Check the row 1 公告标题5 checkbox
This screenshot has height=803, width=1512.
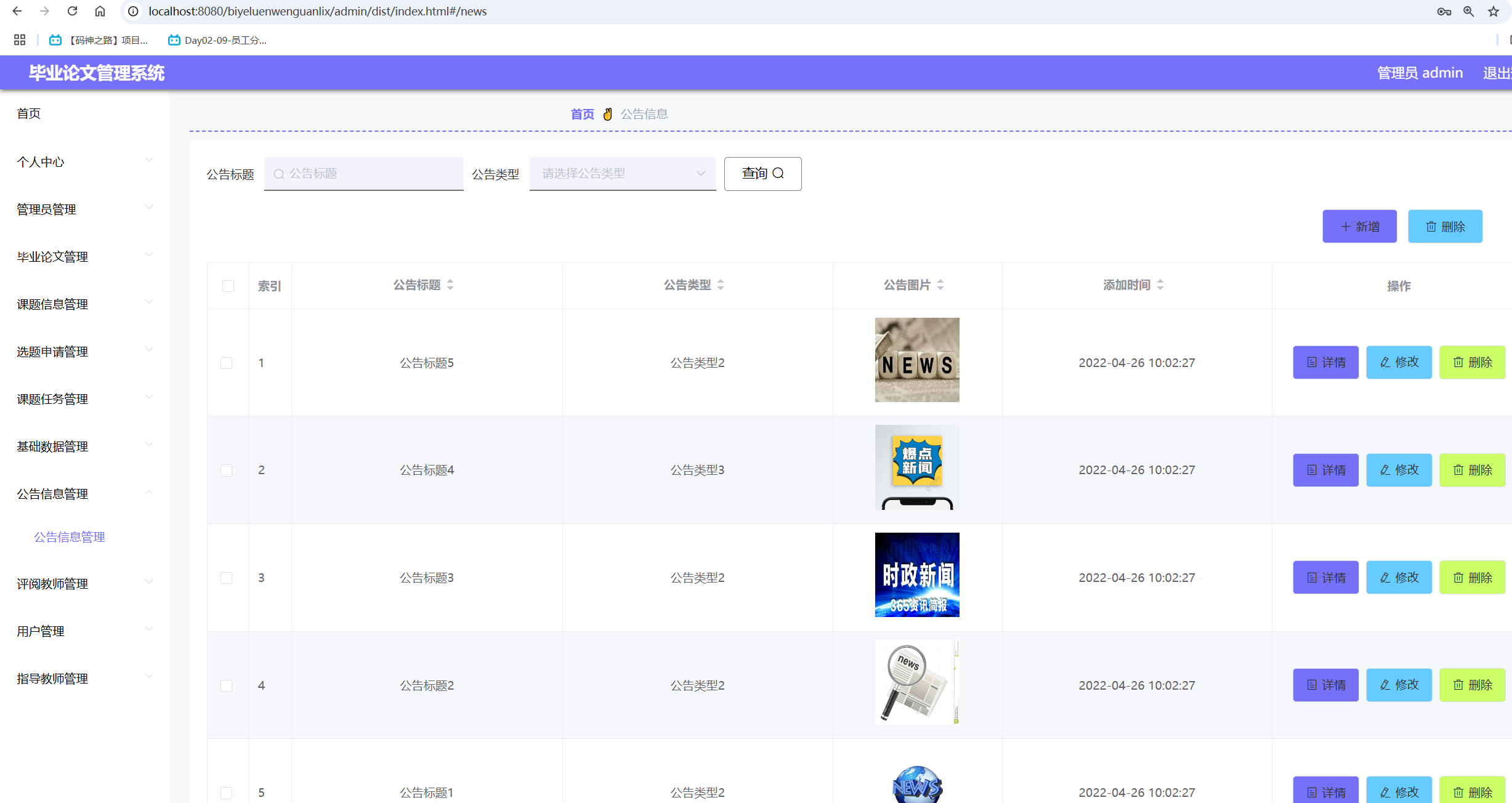tap(227, 363)
